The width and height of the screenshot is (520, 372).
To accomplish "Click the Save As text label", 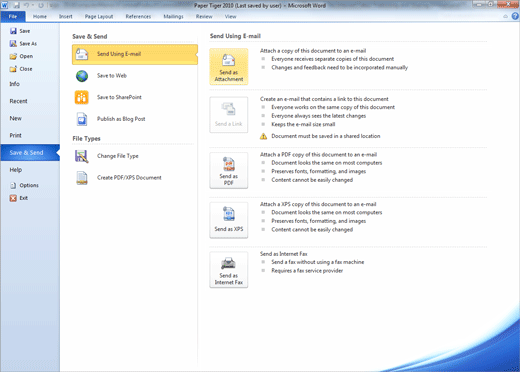I will coord(28,44).
